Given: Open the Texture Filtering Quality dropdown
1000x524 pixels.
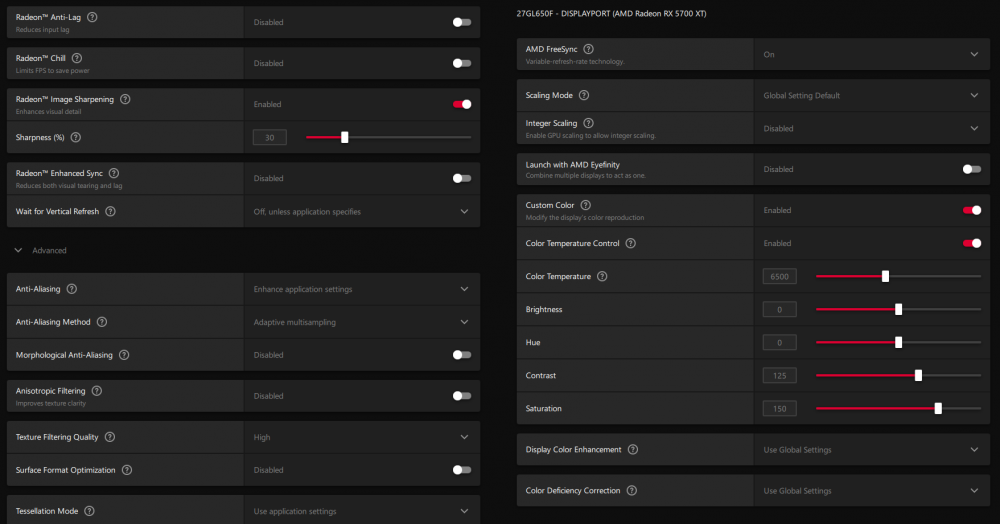Looking at the screenshot, I should [464, 437].
